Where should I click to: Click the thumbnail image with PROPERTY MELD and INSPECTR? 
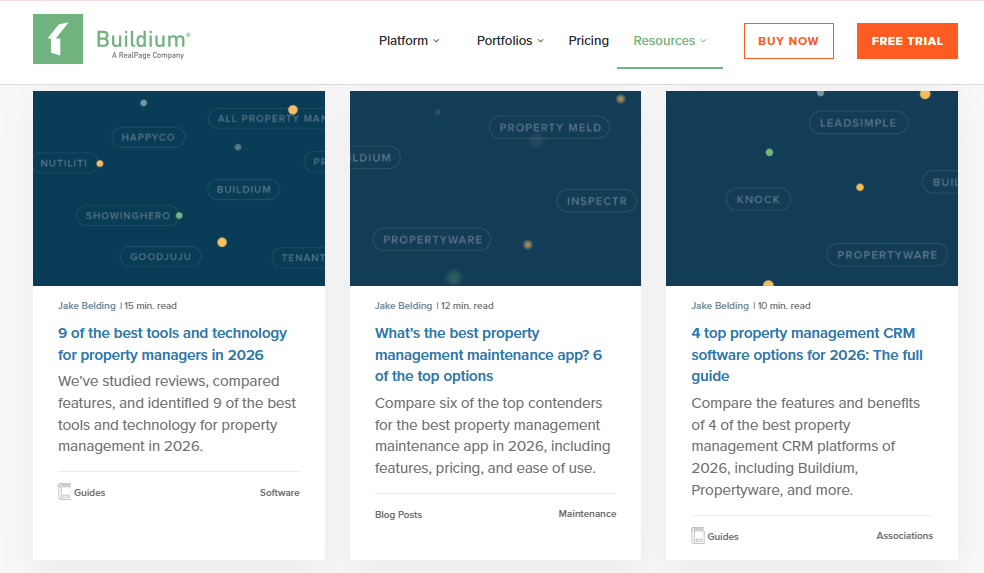495,188
